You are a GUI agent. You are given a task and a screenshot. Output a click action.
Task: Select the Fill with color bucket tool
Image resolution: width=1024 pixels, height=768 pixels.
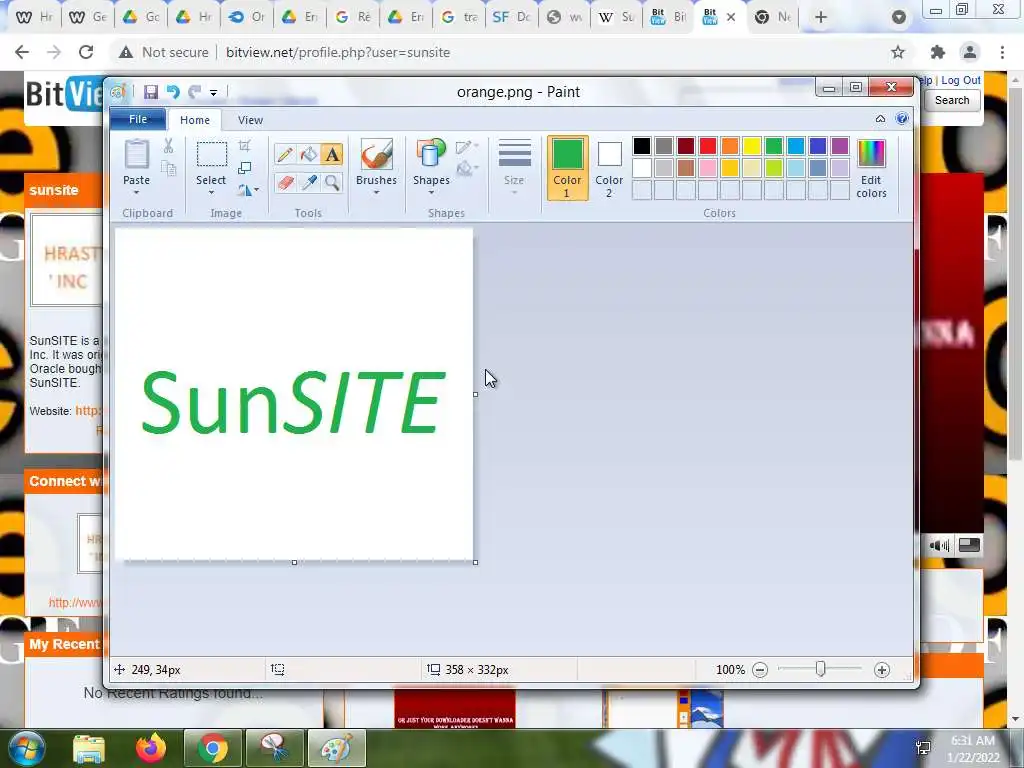[308, 155]
